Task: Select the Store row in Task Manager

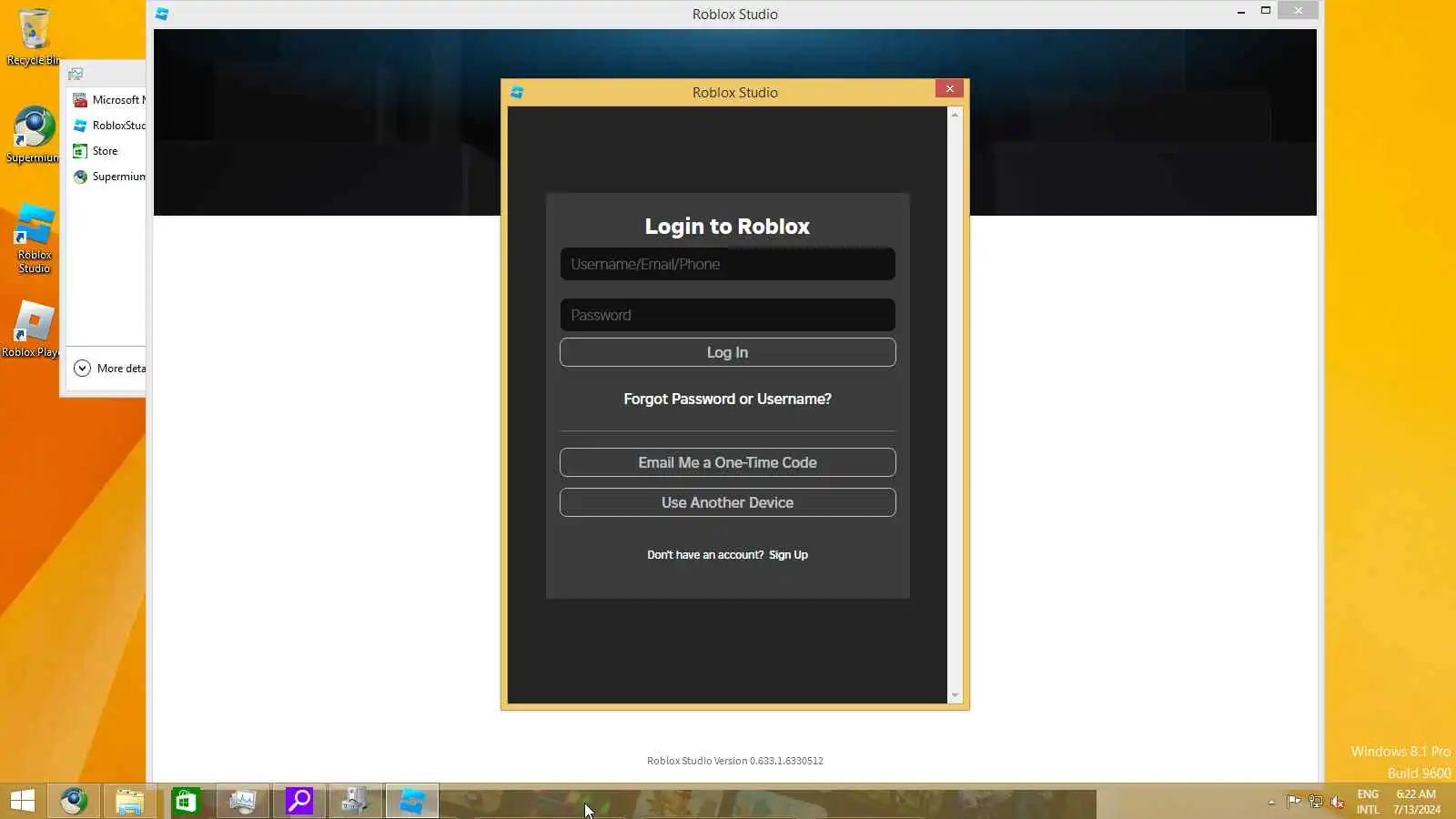Action: click(107, 151)
